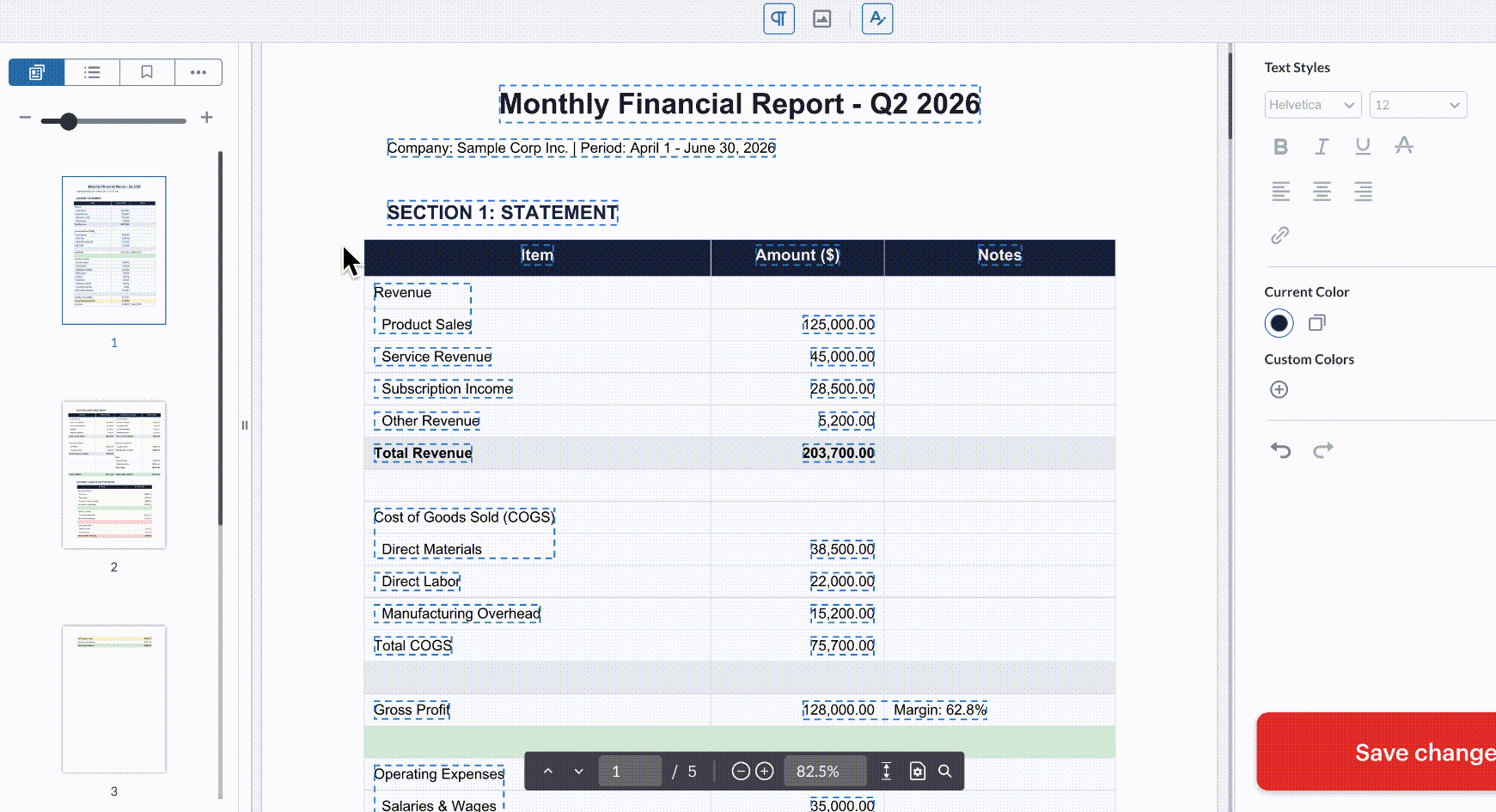Select the current dark navy color swatch

pyautogui.click(x=1279, y=323)
